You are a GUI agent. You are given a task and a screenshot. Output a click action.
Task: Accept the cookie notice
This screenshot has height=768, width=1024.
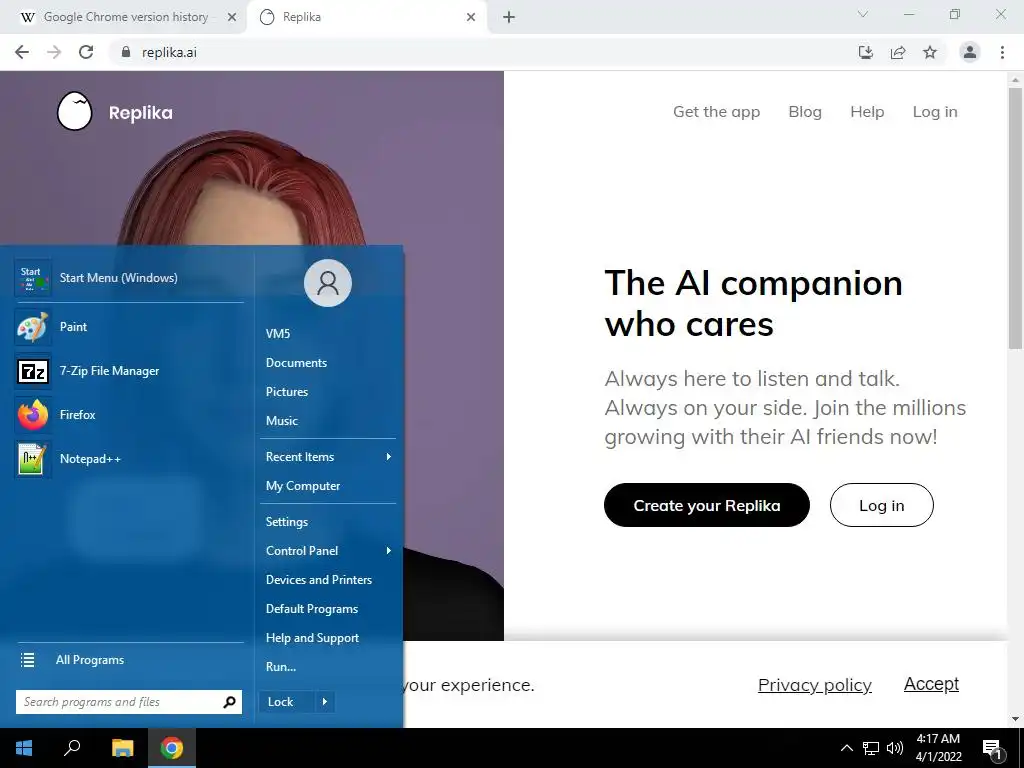(x=931, y=684)
